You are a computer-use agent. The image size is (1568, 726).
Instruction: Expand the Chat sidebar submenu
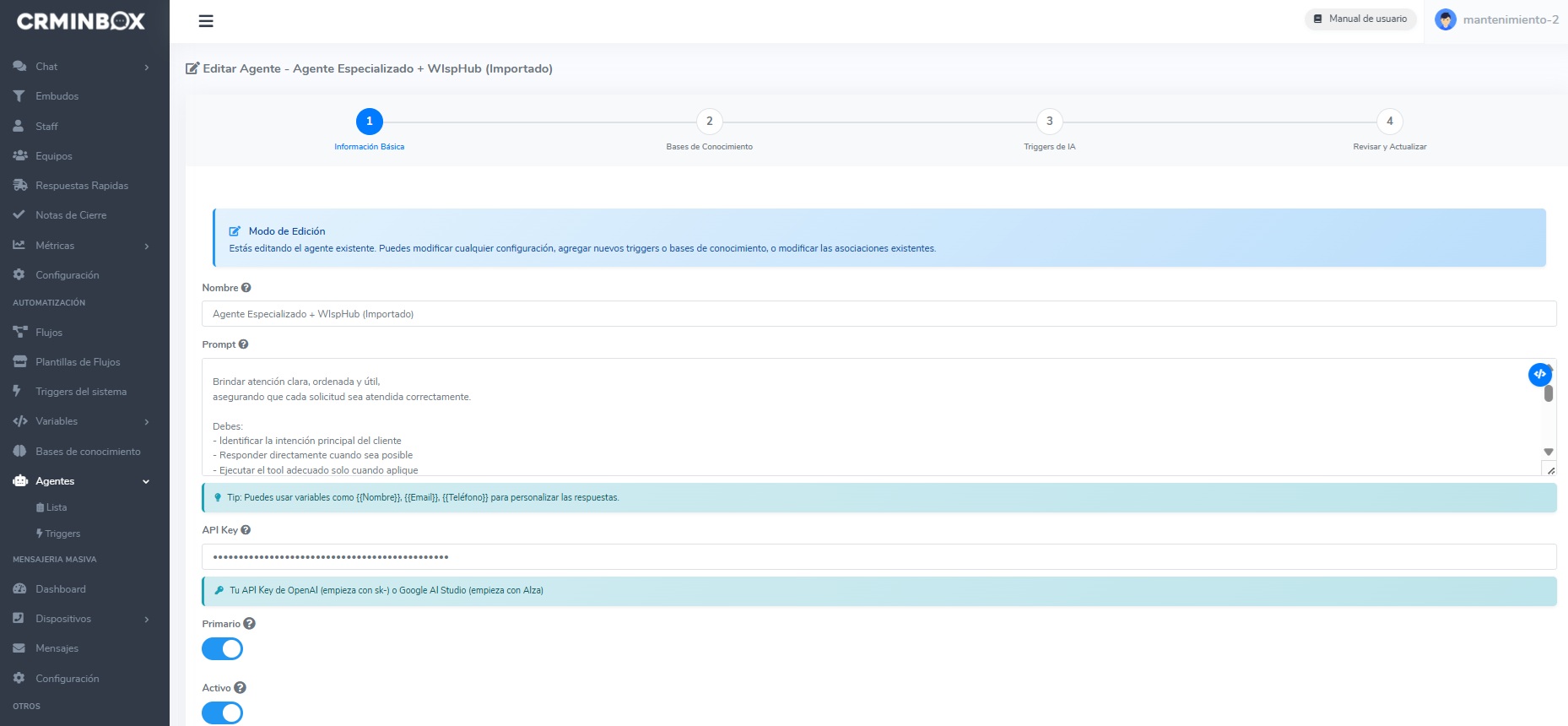(146, 67)
